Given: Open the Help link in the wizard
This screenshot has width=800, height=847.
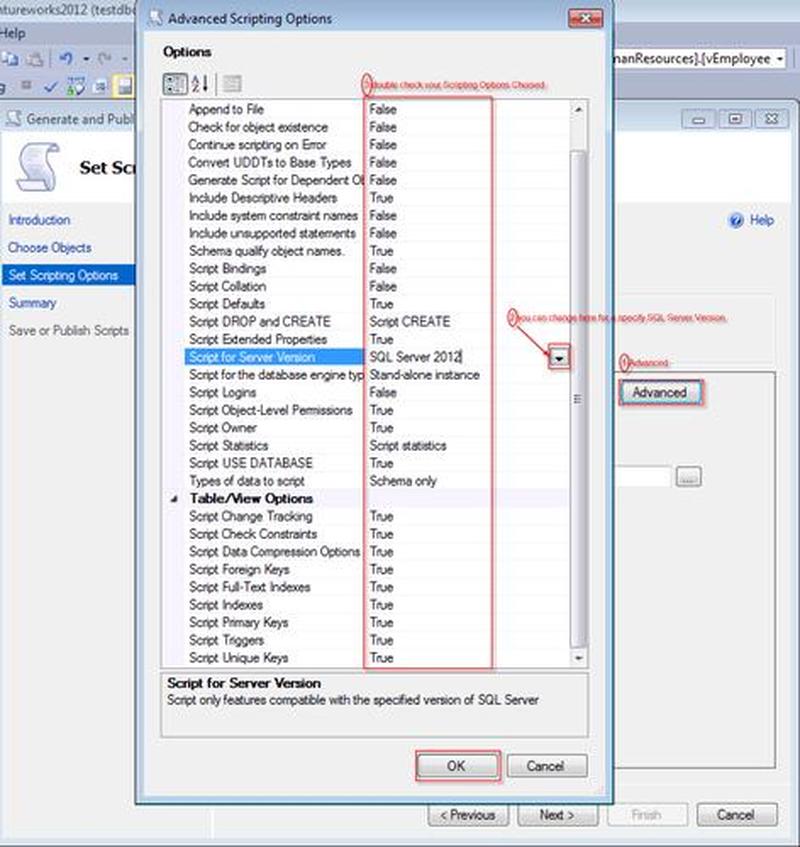Looking at the screenshot, I should [762, 220].
